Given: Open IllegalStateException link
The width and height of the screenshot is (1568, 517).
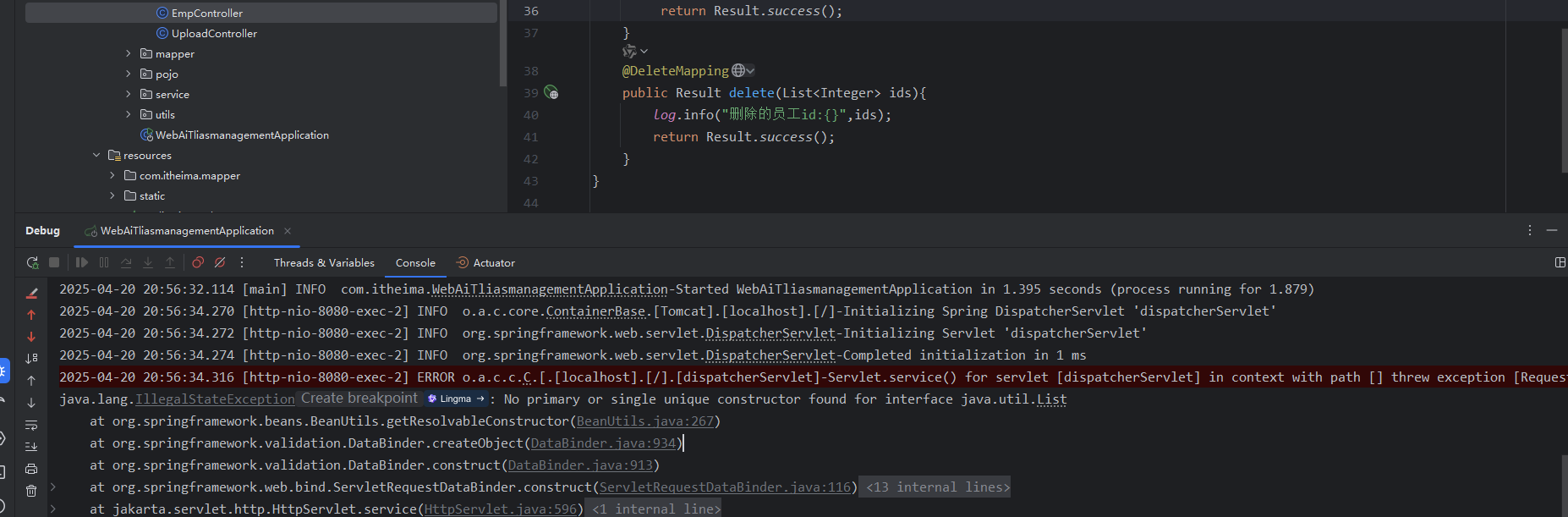Looking at the screenshot, I should pyautogui.click(x=215, y=399).
